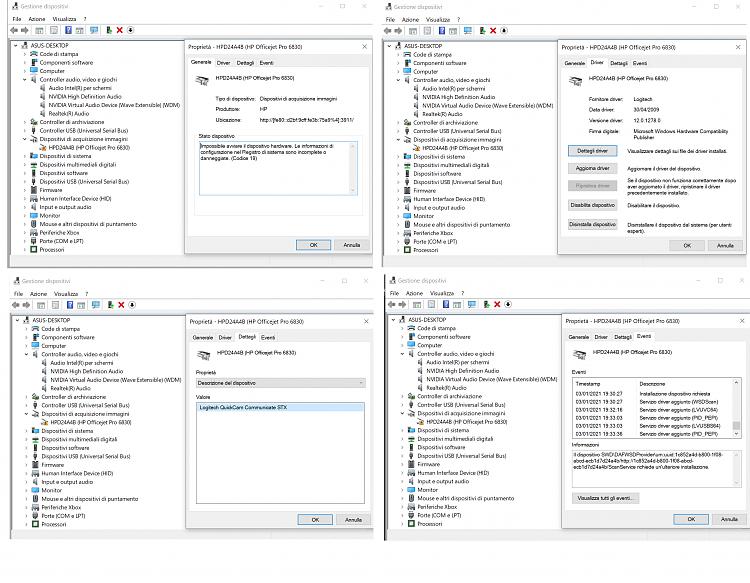This screenshot has width=750, height=583.
Task: Open the Visualizza menu in the Dettagli-tab window
Action: tap(66, 294)
